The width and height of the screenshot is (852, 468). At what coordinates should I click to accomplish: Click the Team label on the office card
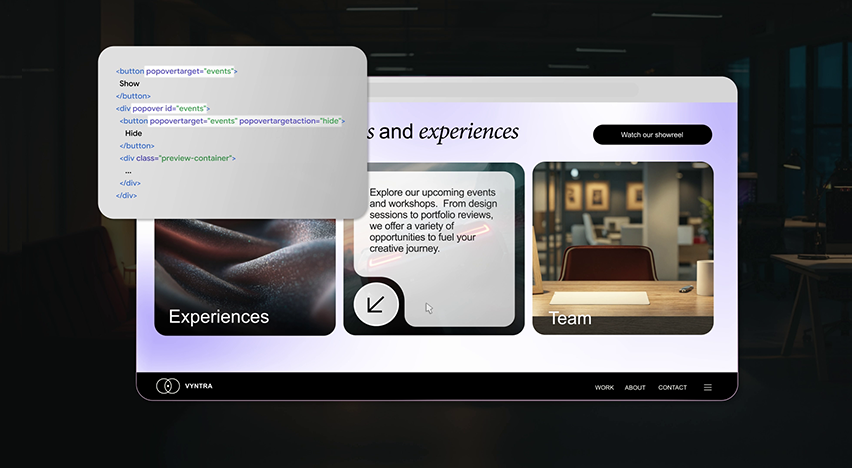pyautogui.click(x=570, y=319)
